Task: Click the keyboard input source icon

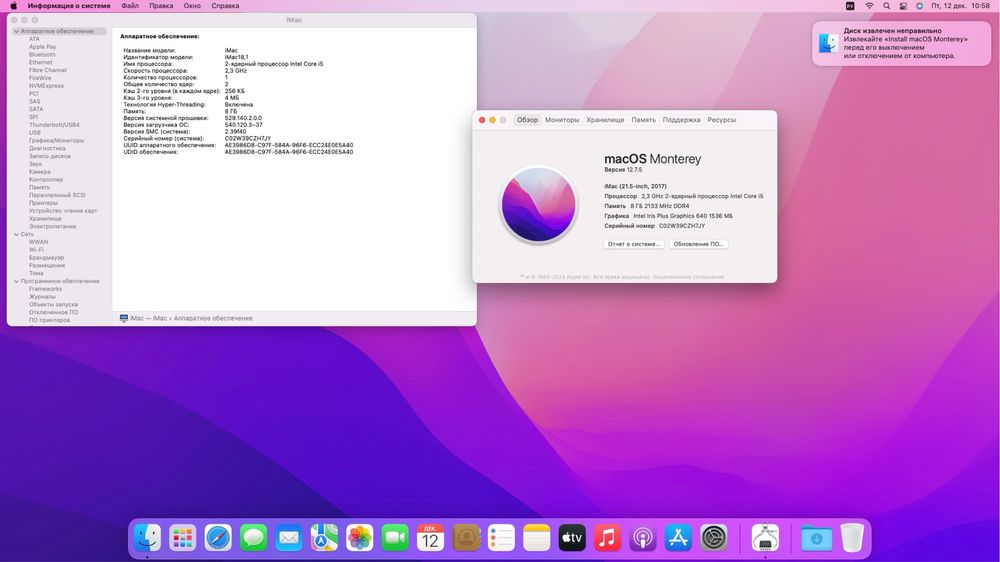Action: coord(850,6)
